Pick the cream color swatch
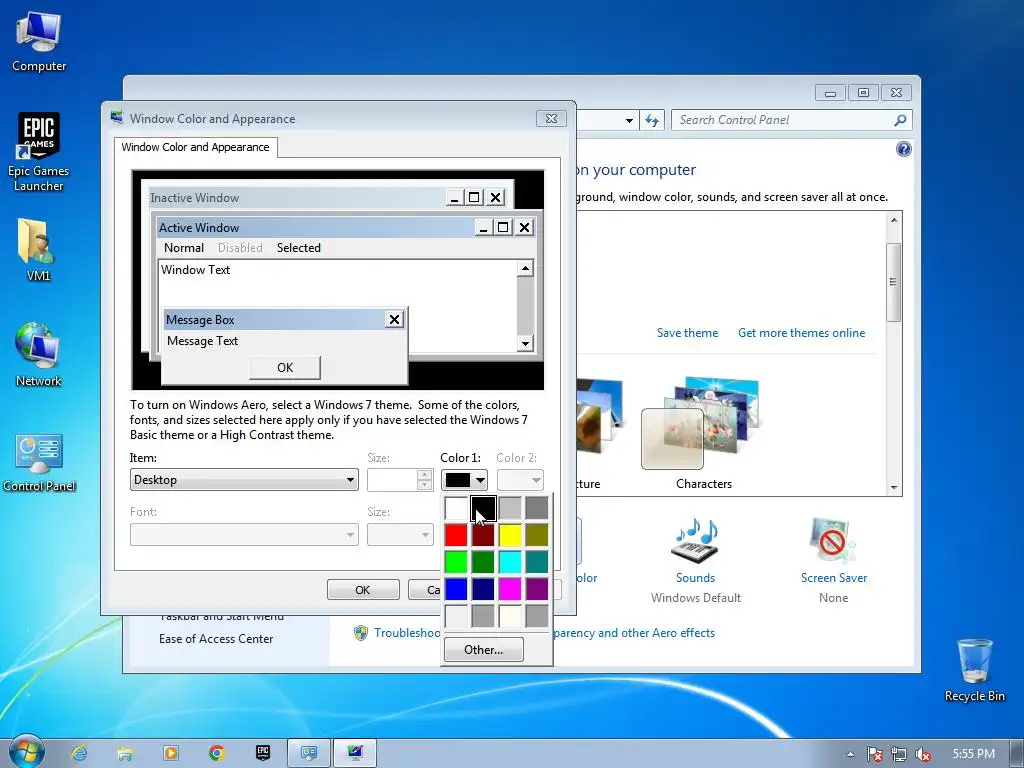1024x768 pixels. 510,616
